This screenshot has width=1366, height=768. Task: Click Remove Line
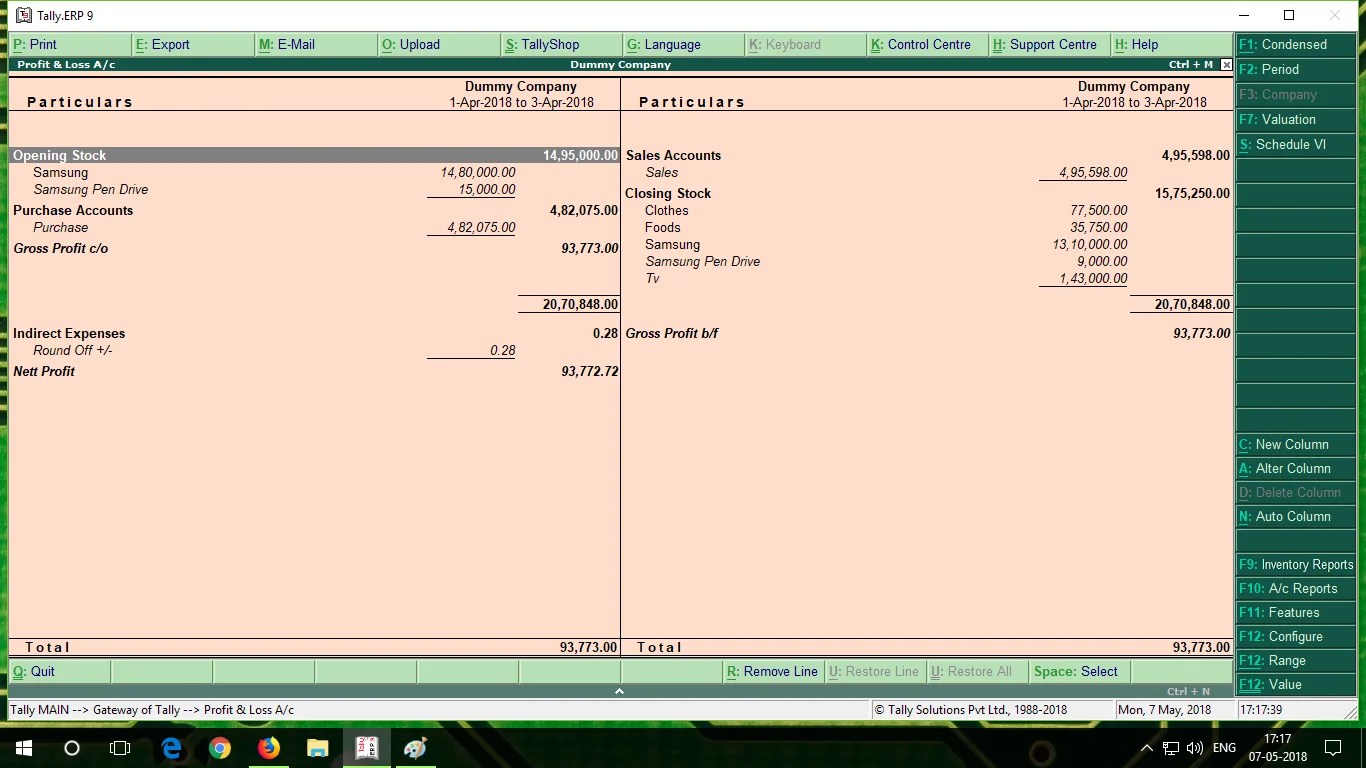click(x=774, y=672)
